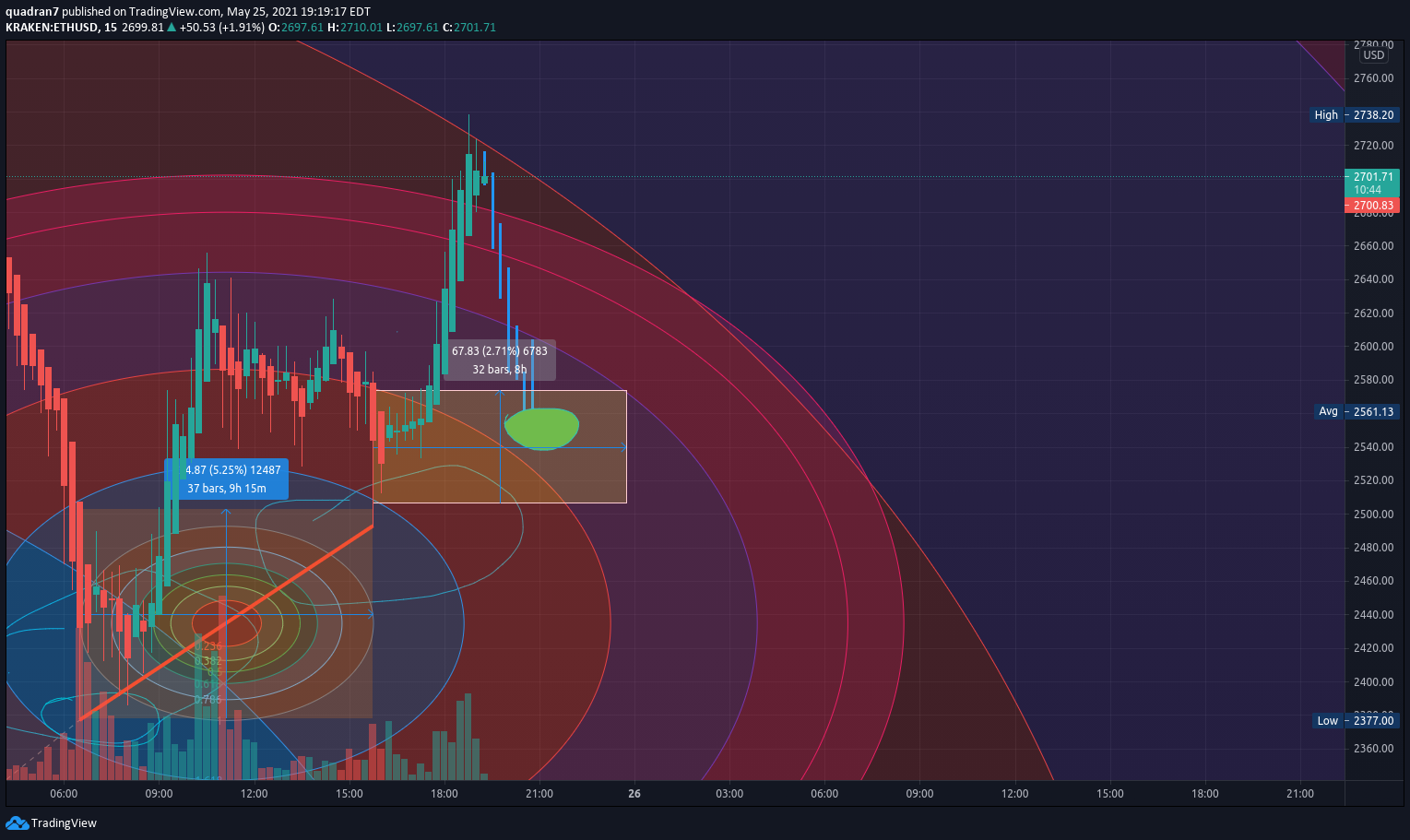Click the TradingView logo icon
Screen dimensions: 1410x840
[x=17, y=822]
